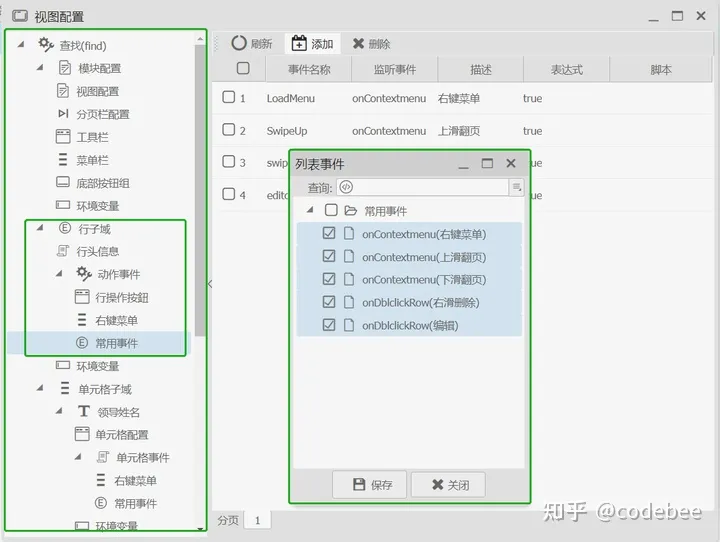720x542 pixels.
Task: Collapse the 单元格子域 tree node
Action: [40, 388]
